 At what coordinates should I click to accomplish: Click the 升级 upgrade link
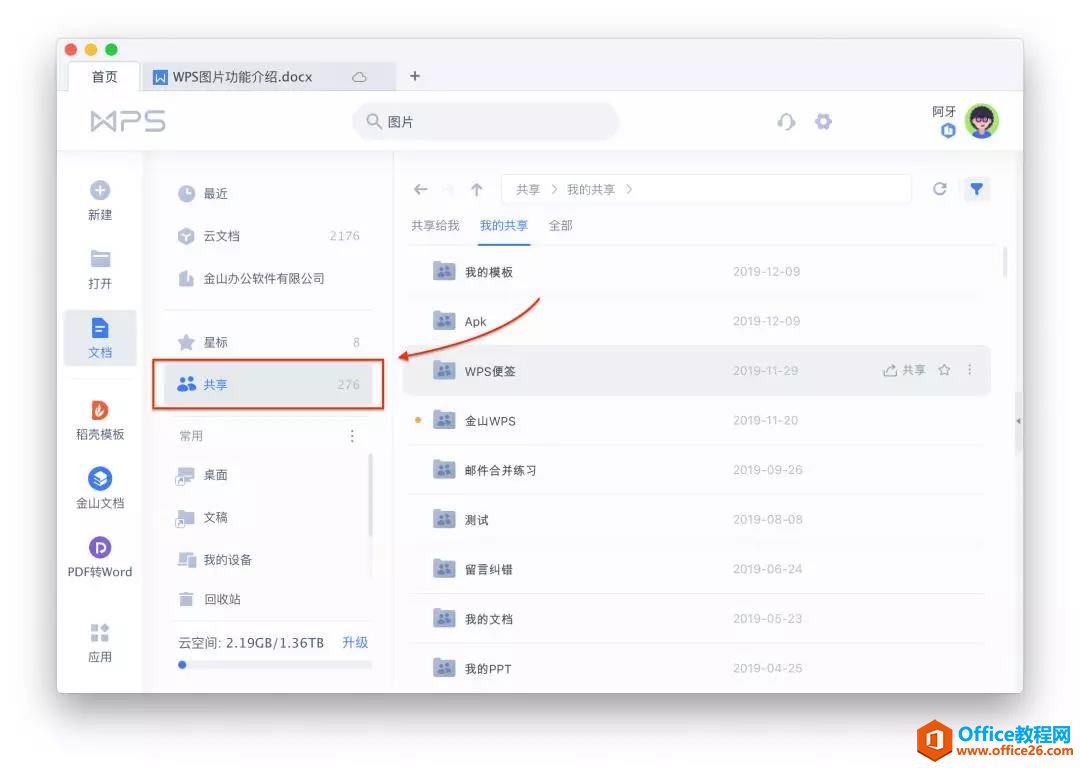coord(355,642)
